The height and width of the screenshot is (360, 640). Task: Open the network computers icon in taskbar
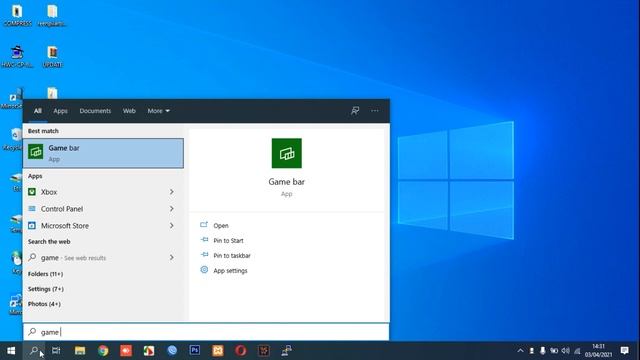coord(287,350)
